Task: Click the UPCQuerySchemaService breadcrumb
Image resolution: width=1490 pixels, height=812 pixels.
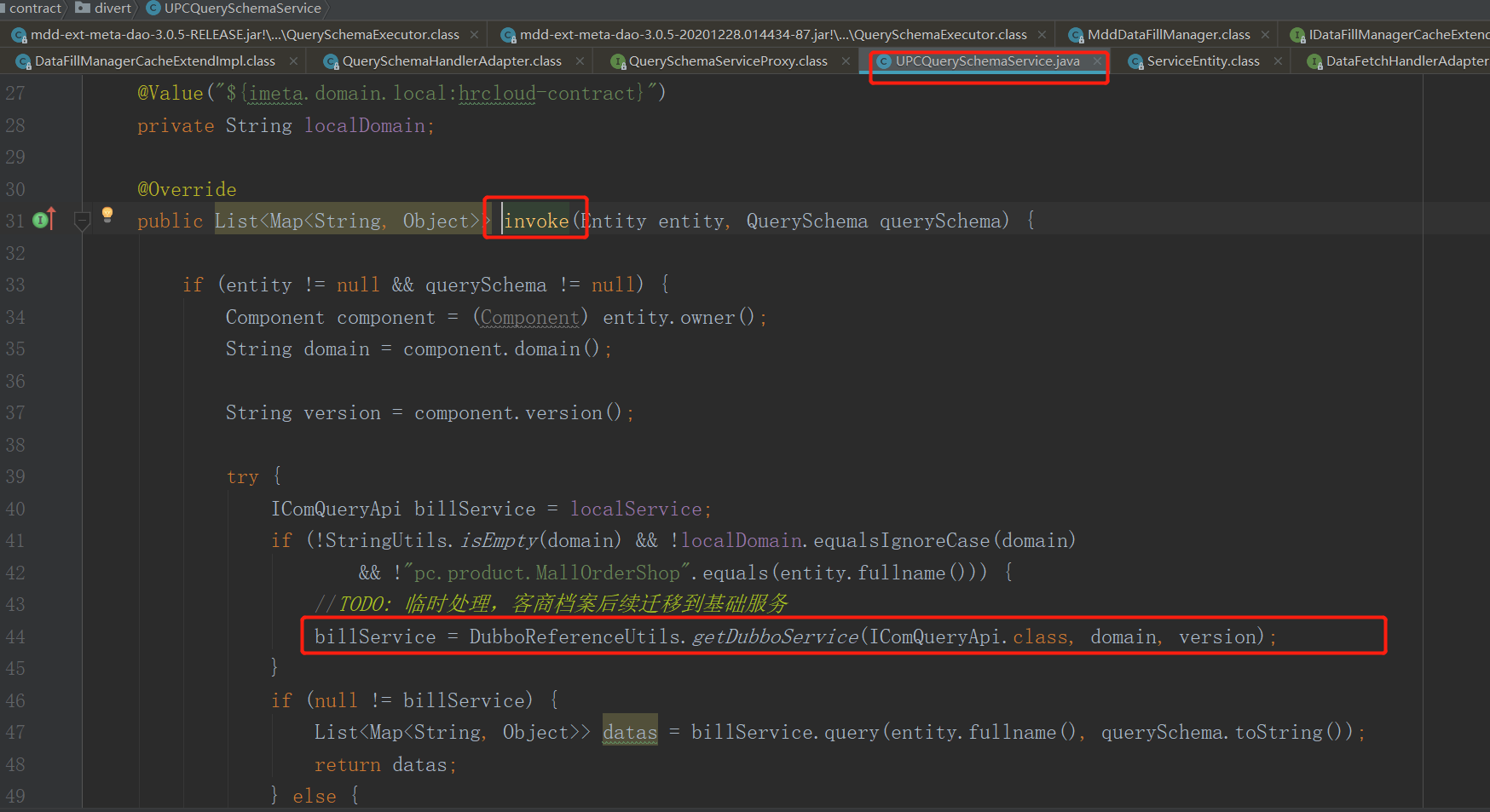Action: point(234,9)
